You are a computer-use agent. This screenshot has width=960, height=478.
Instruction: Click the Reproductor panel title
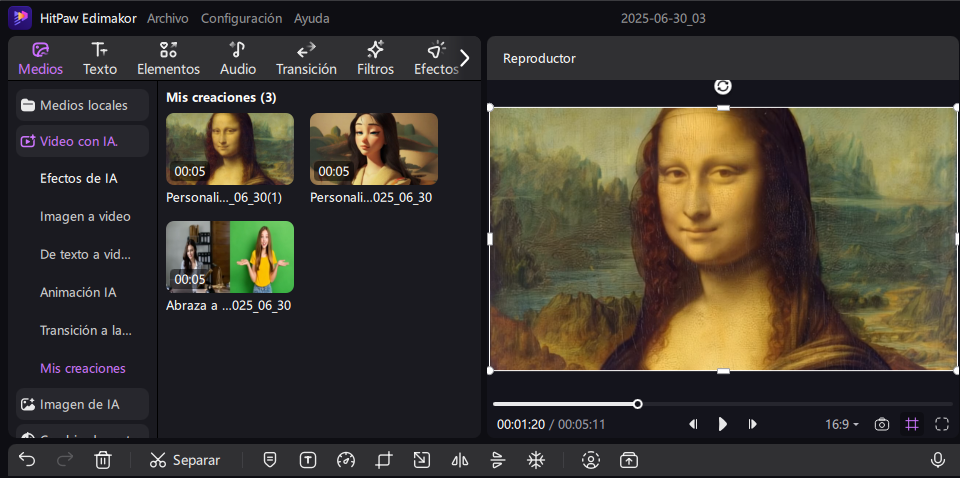point(539,59)
